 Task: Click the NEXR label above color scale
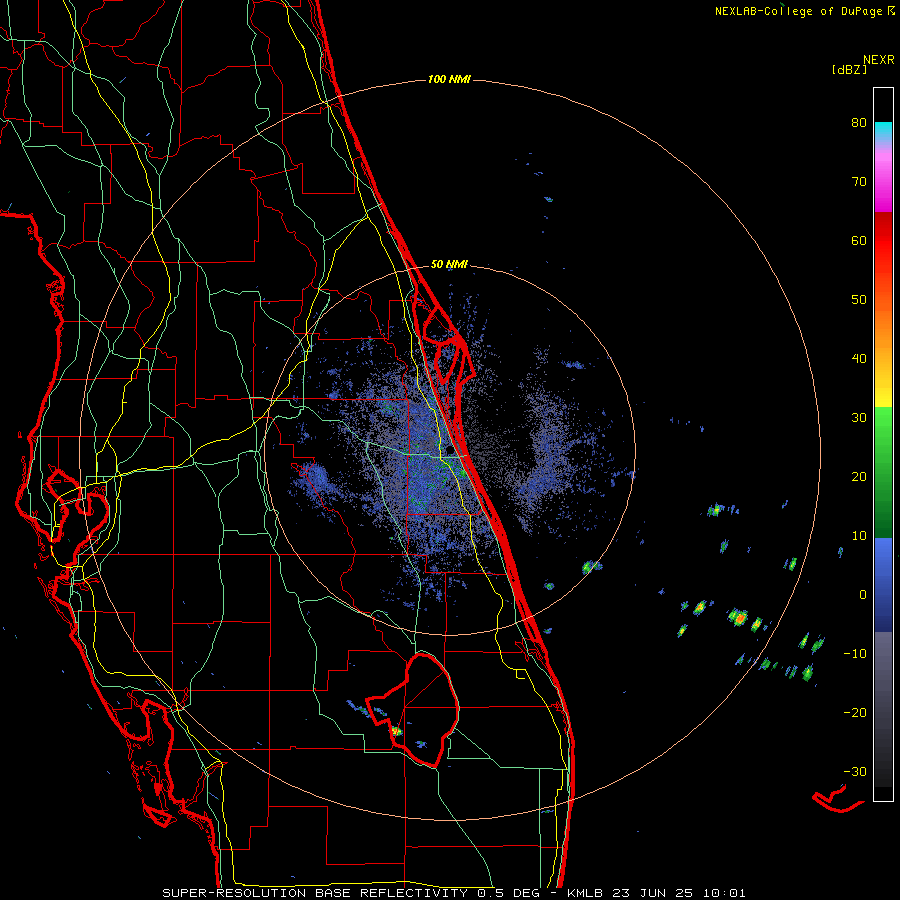click(x=879, y=60)
